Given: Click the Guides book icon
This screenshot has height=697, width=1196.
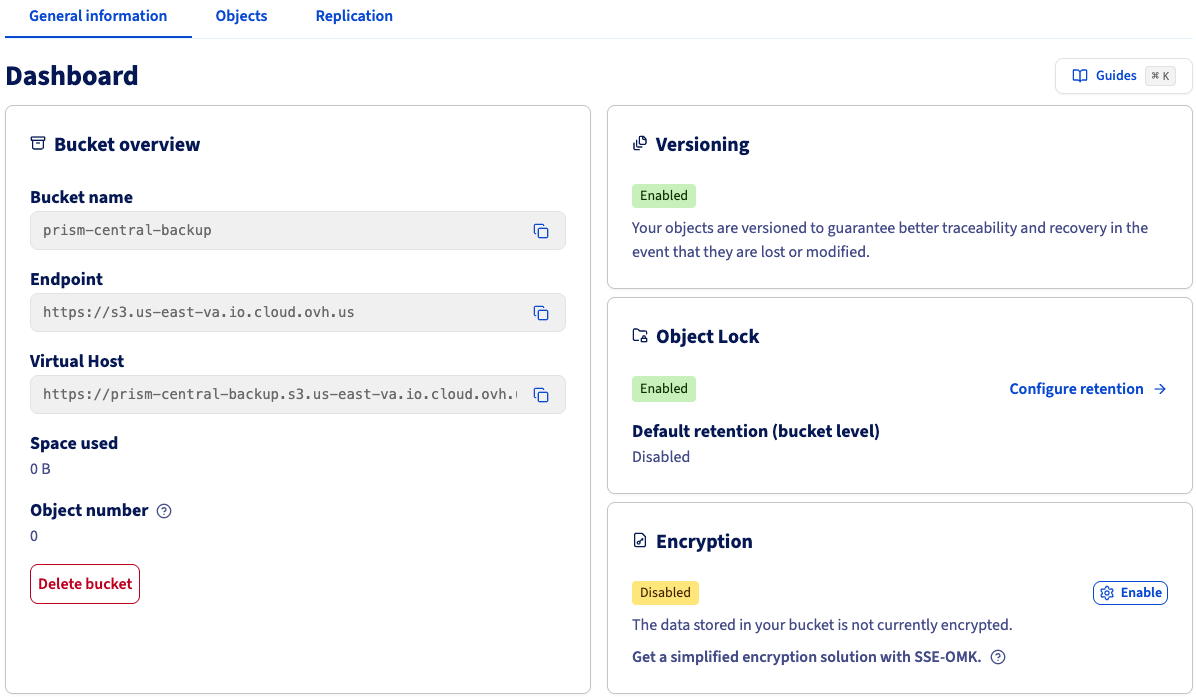Looking at the screenshot, I should click(x=1080, y=75).
